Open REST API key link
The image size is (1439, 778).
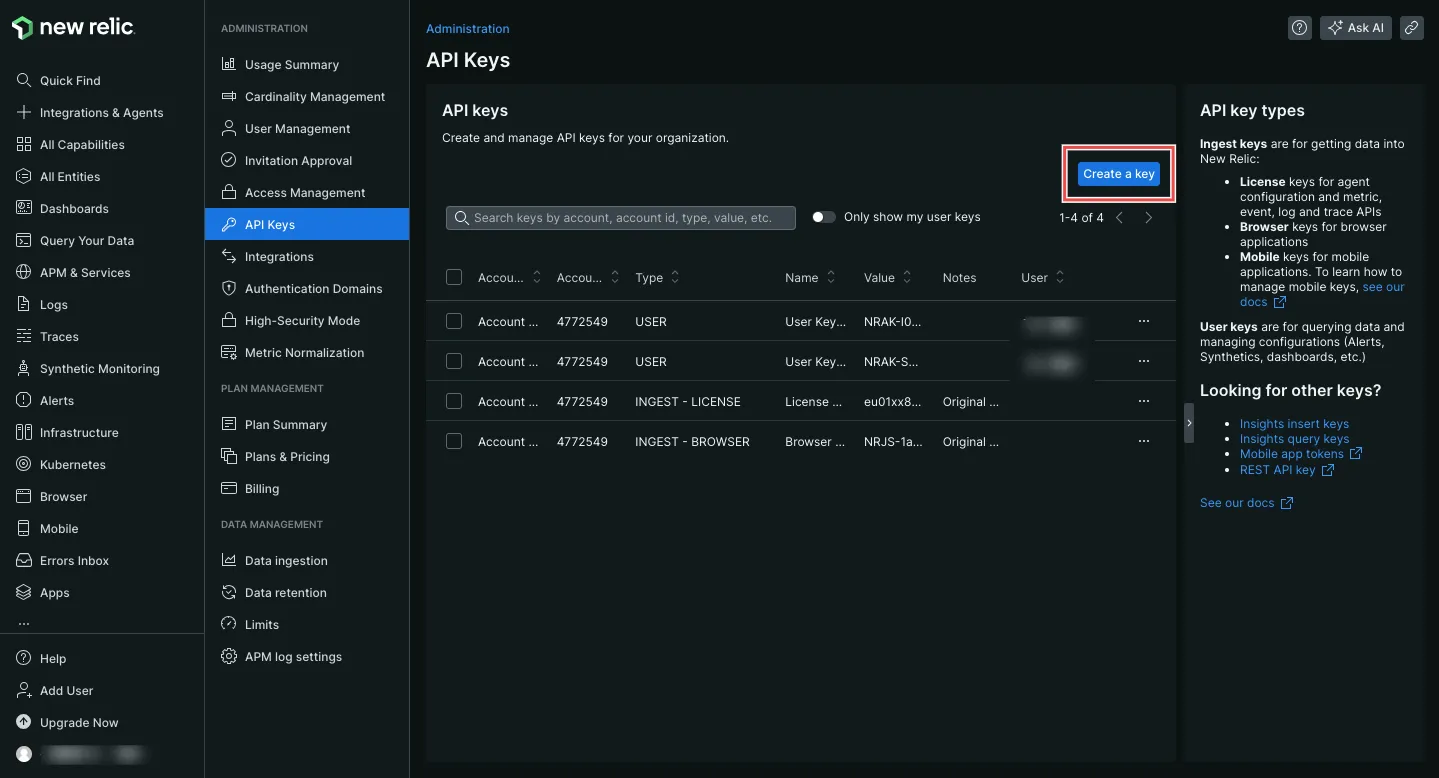click(1286, 470)
